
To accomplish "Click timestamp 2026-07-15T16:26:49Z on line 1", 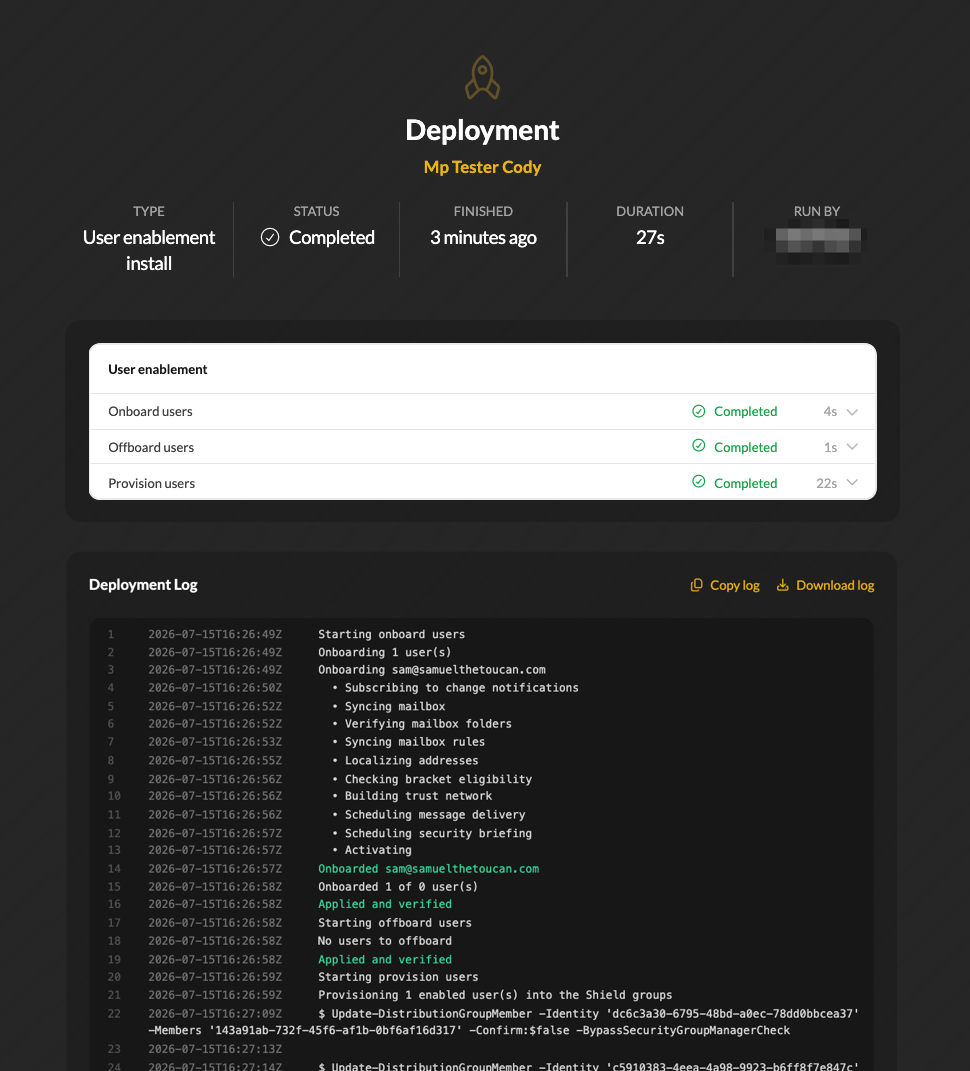I will (x=214, y=635).
